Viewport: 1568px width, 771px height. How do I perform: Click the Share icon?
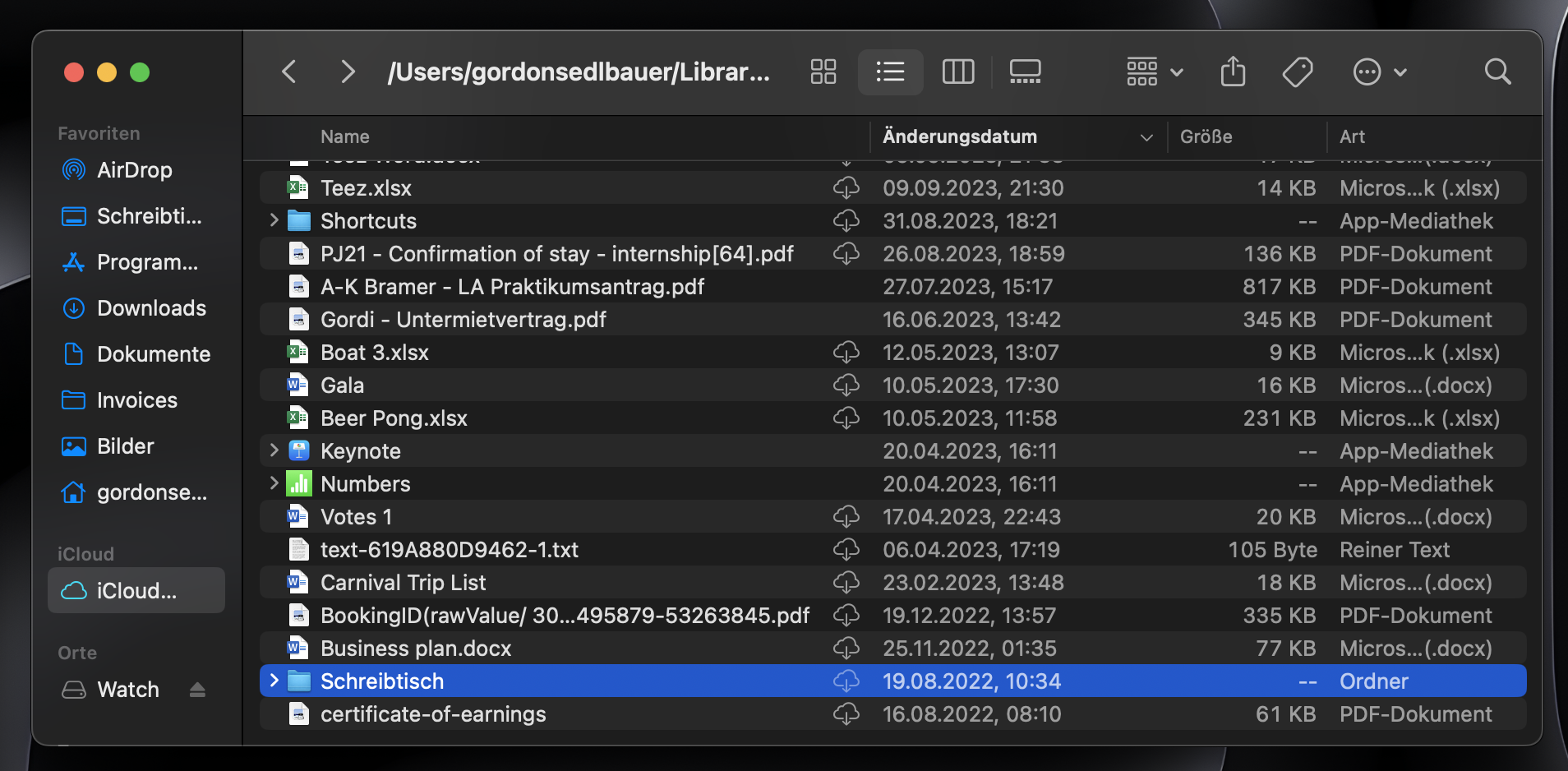coord(1232,72)
